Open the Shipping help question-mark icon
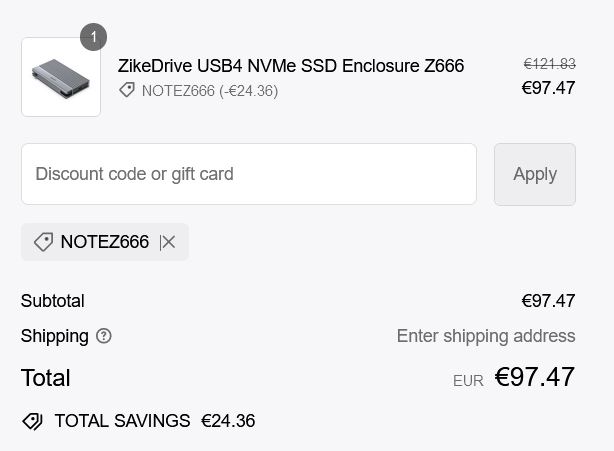The image size is (614, 451). [104, 336]
